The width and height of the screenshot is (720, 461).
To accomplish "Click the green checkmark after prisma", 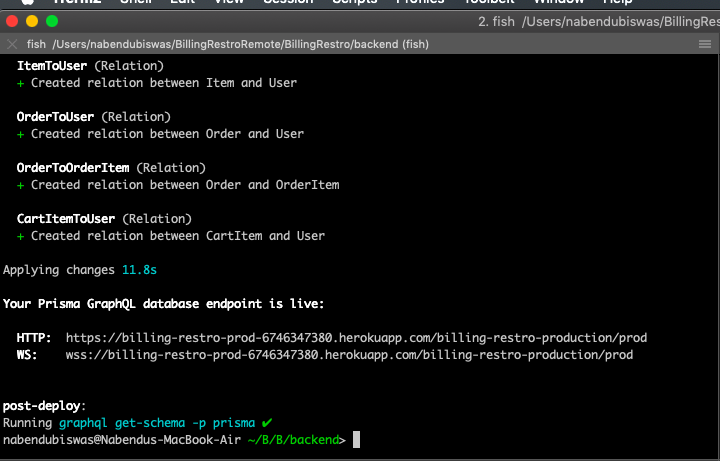I will (267, 422).
